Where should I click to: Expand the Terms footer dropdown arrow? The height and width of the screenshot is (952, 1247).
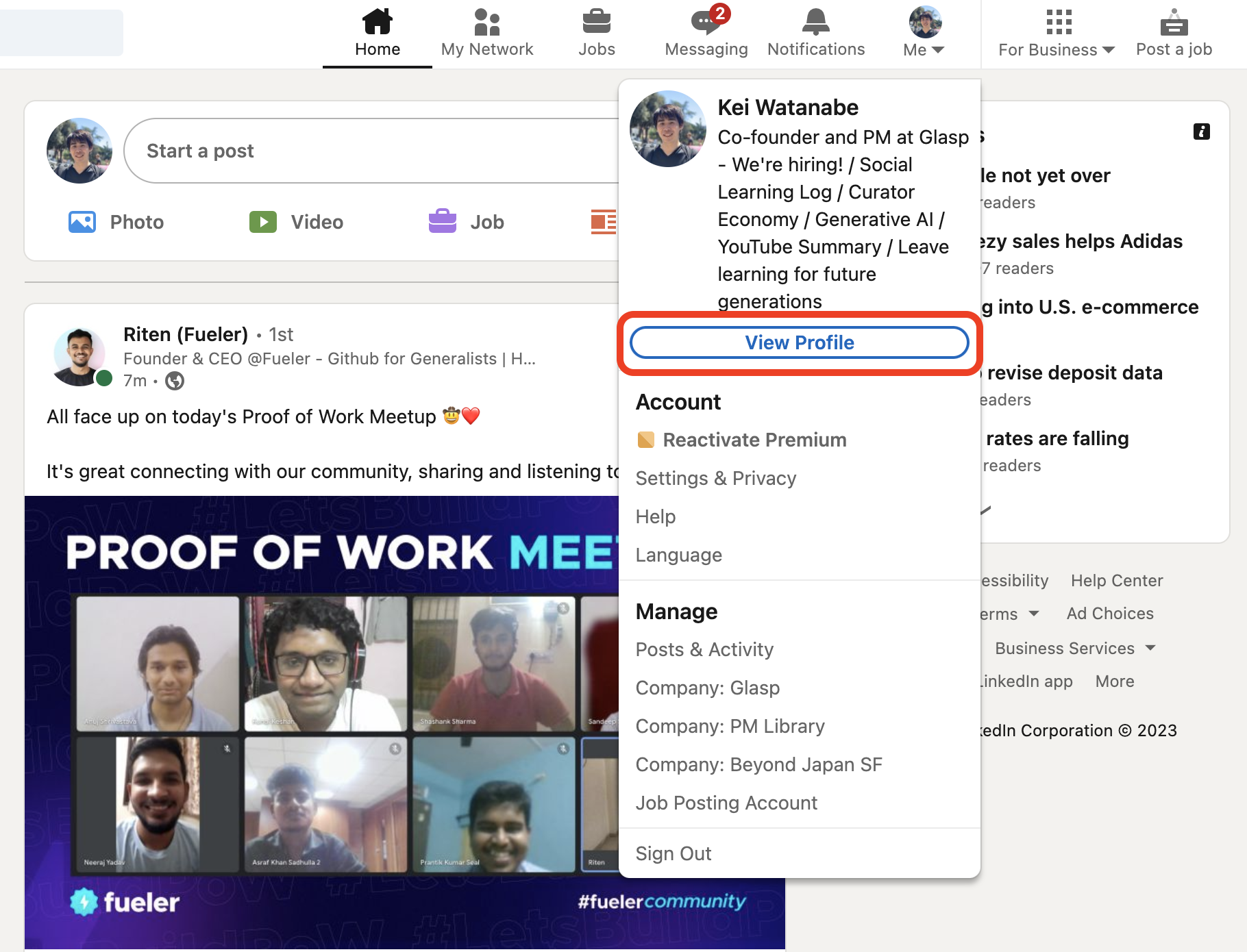(x=1034, y=614)
